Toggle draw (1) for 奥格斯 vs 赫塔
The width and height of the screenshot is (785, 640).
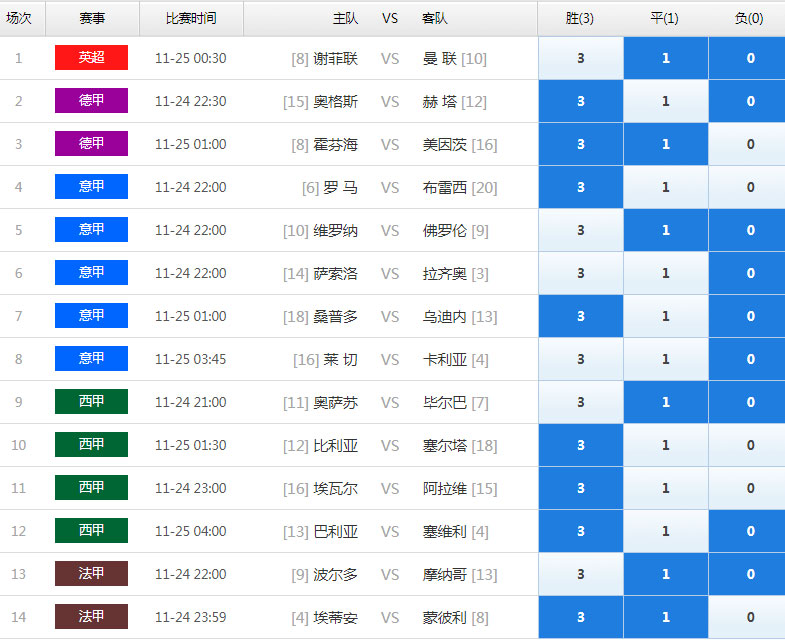click(x=666, y=101)
